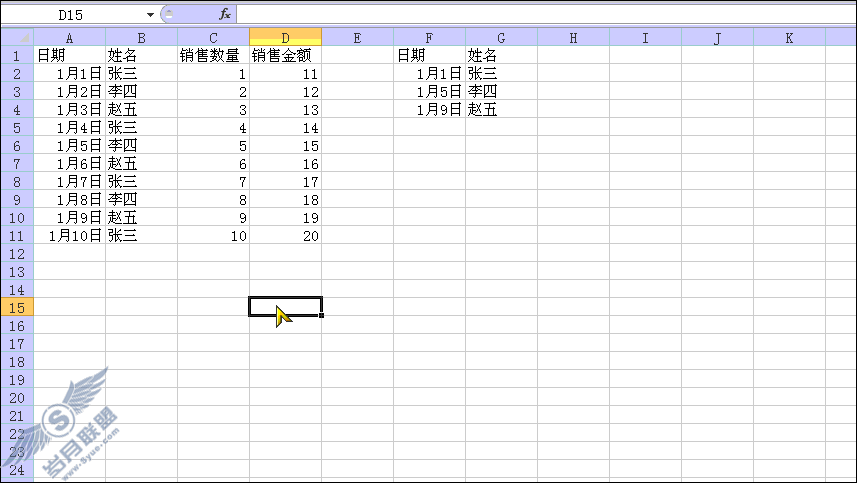Screen dimensions: 857x483
Task: Click the fx insert function icon
Action: click(225, 14)
